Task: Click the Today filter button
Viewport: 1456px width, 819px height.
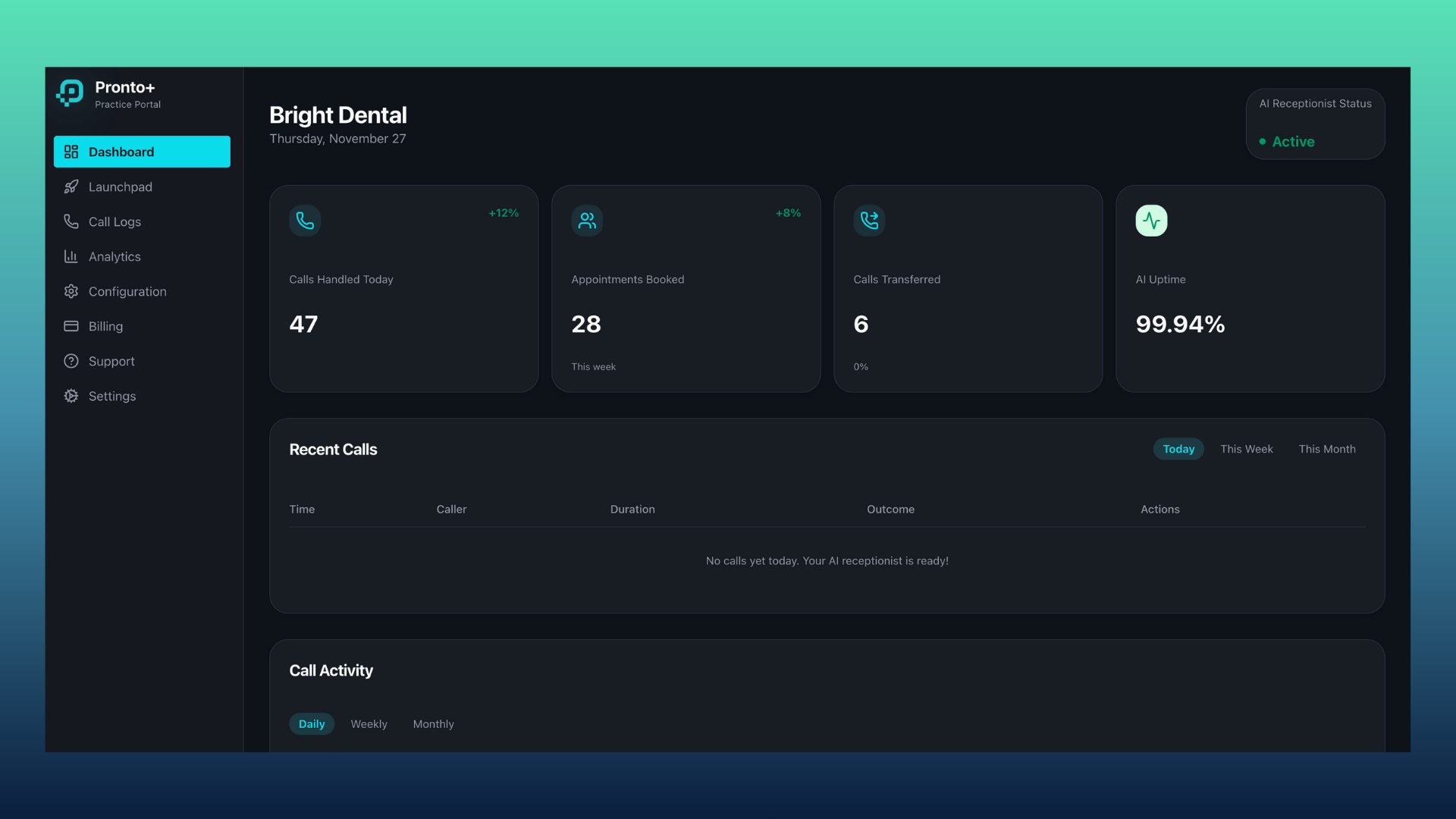Action: point(1178,449)
